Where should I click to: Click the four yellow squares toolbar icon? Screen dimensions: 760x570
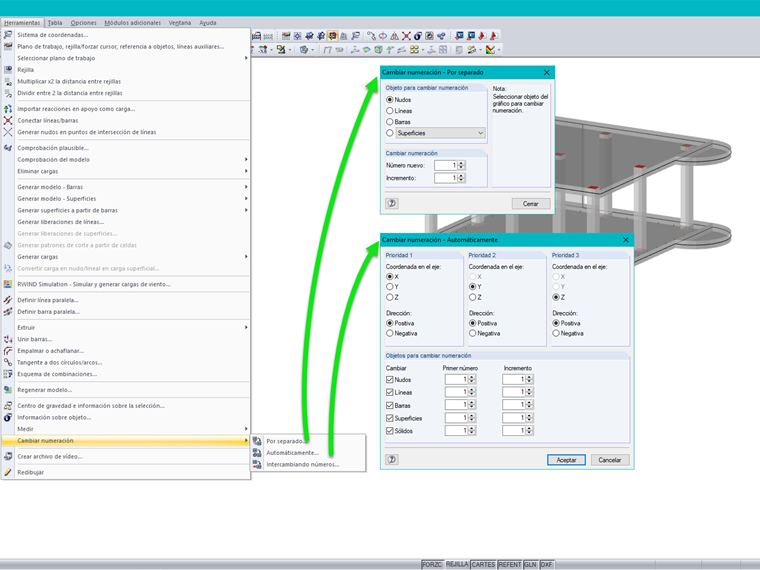click(414, 49)
